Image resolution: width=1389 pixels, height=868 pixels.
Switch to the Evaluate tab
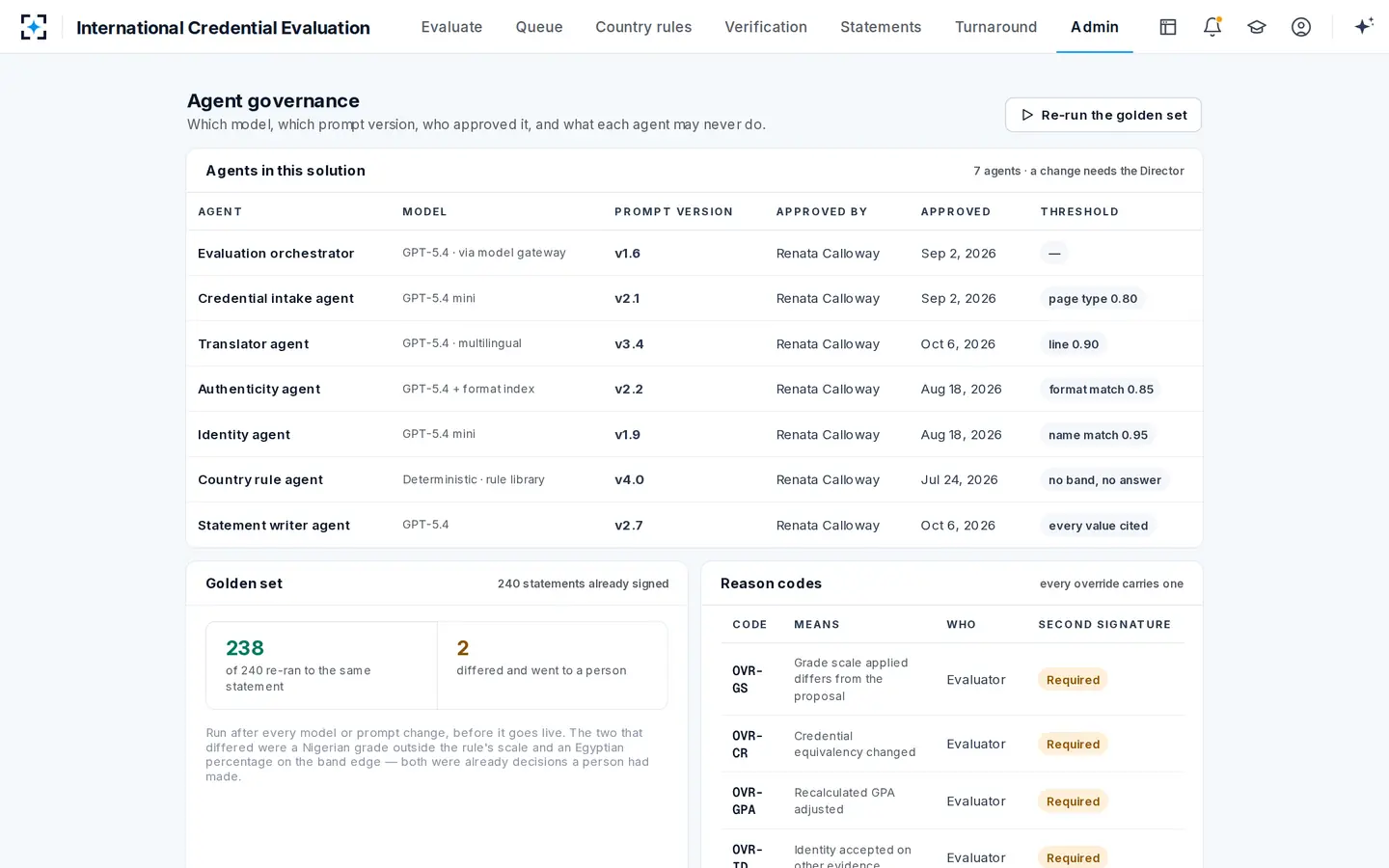[451, 27]
